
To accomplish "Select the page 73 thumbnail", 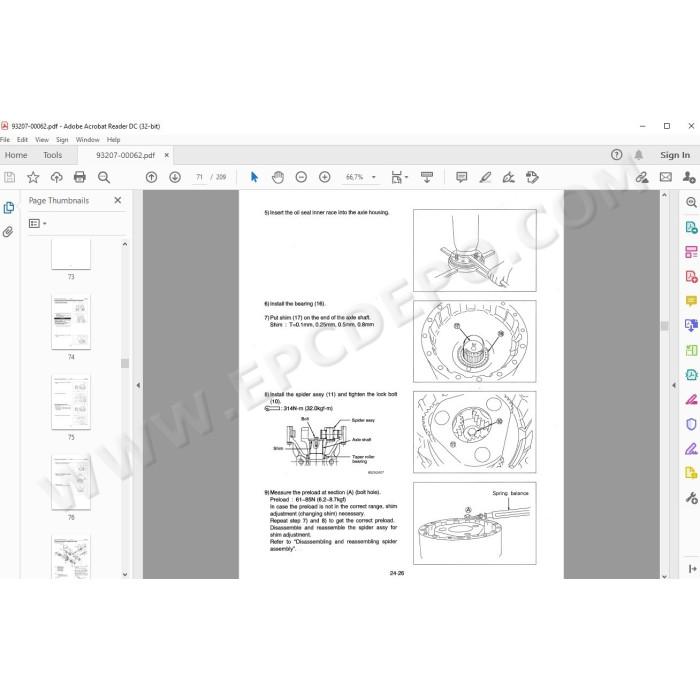I will 71,254.
